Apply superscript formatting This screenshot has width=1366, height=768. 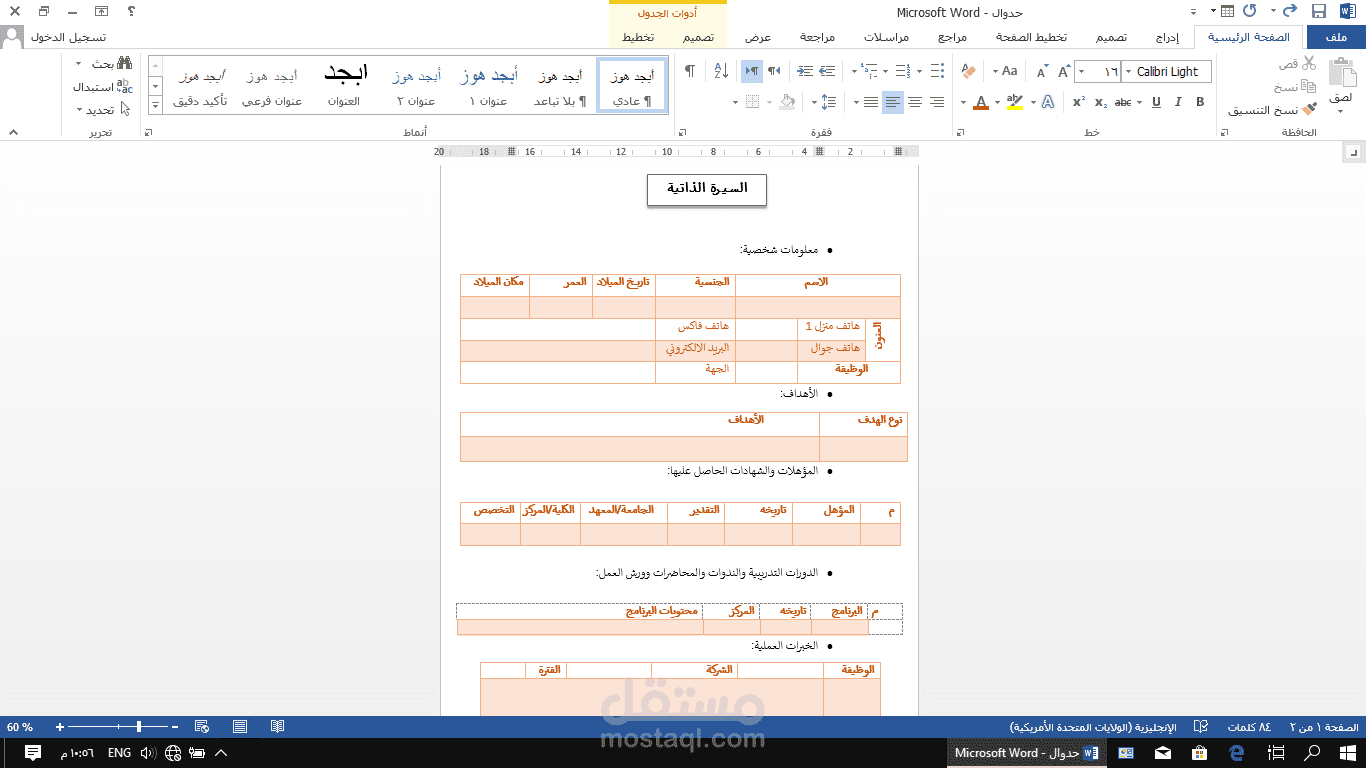(1079, 100)
